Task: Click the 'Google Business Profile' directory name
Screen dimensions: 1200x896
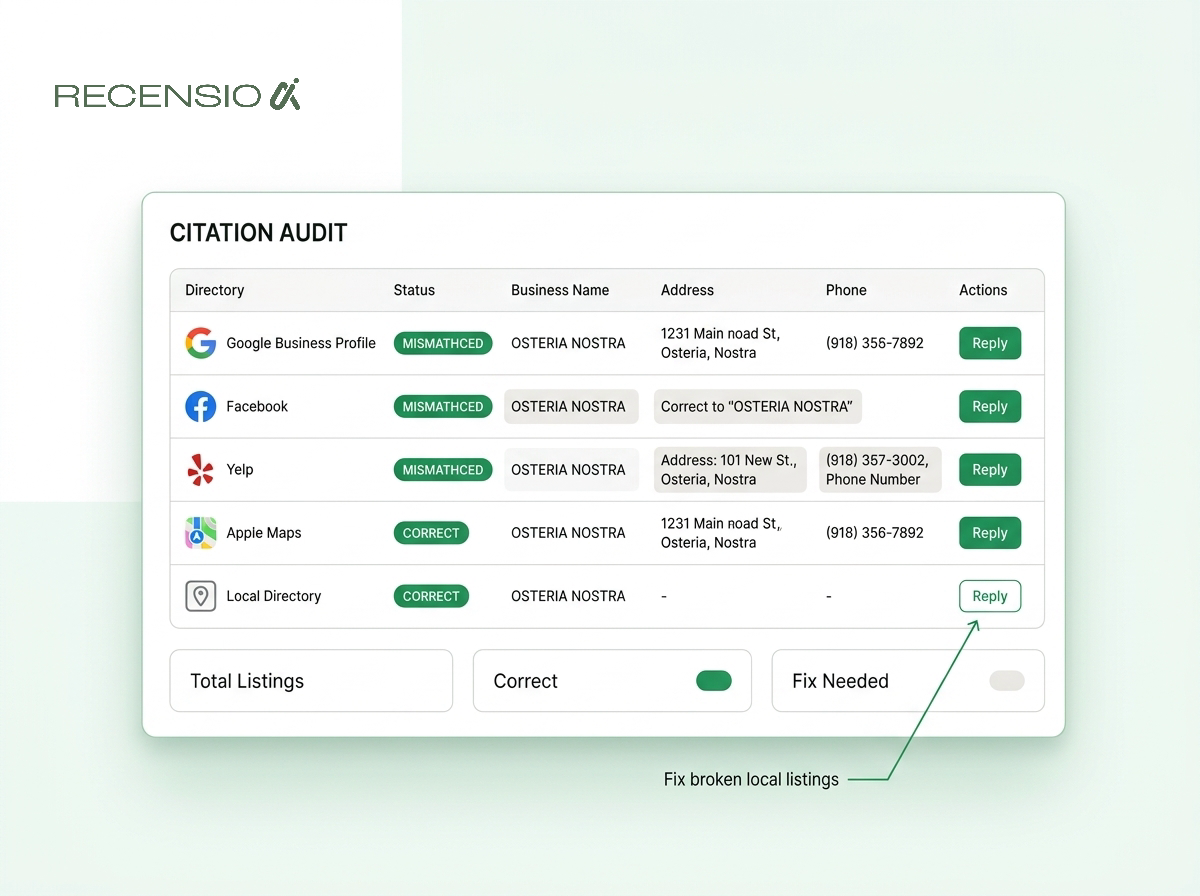Action: tap(301, 343)
